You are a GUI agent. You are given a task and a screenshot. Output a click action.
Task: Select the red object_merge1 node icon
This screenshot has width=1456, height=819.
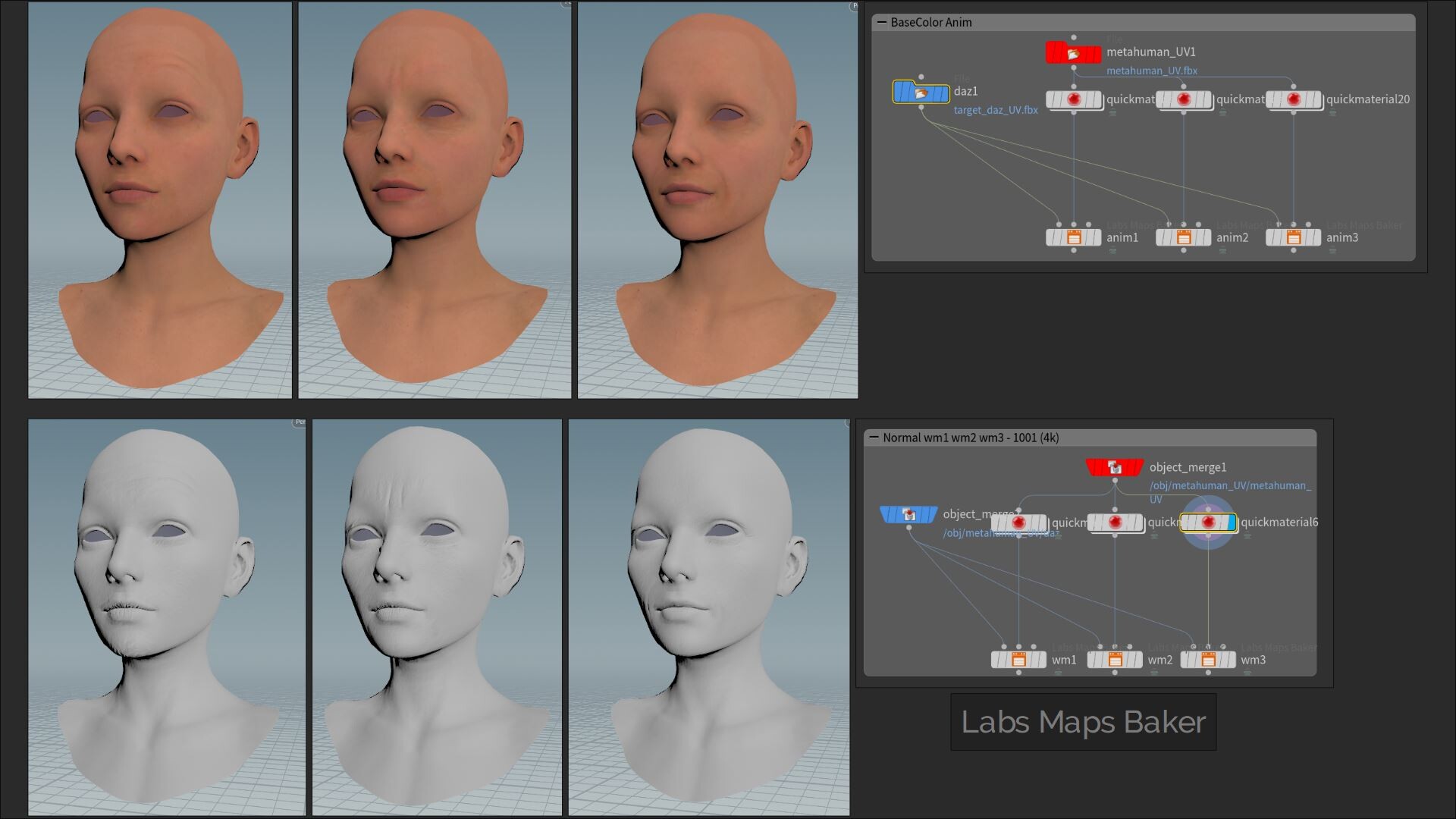pos(1114,468)
